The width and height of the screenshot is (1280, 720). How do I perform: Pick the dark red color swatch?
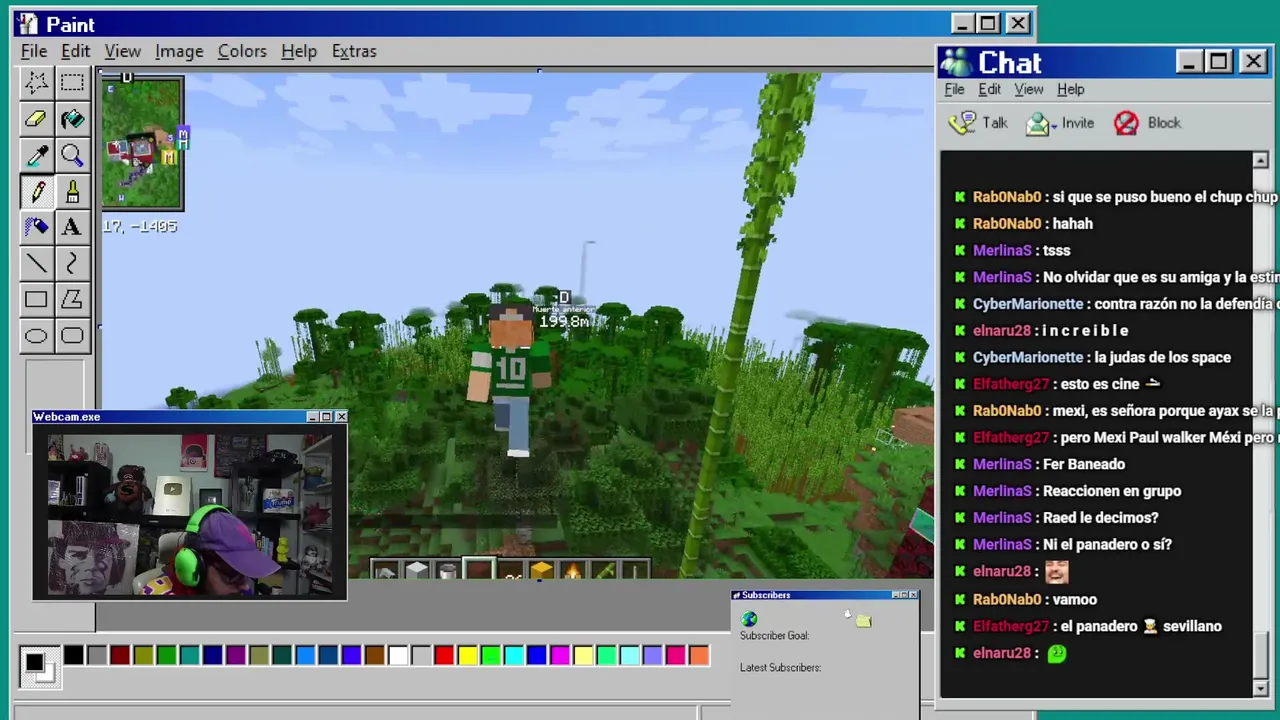tap(120, 656)
